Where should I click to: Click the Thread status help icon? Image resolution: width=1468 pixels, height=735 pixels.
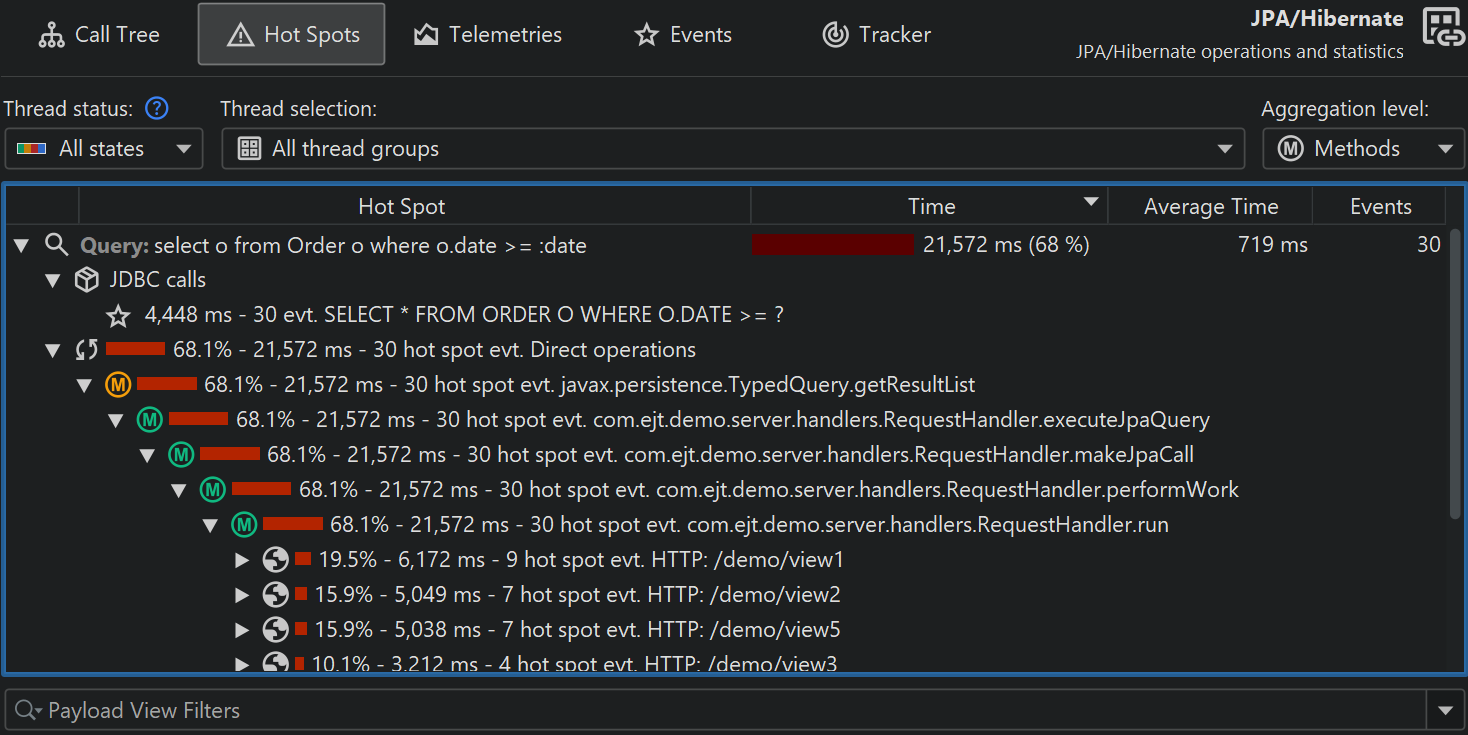(x=157, y=108)
